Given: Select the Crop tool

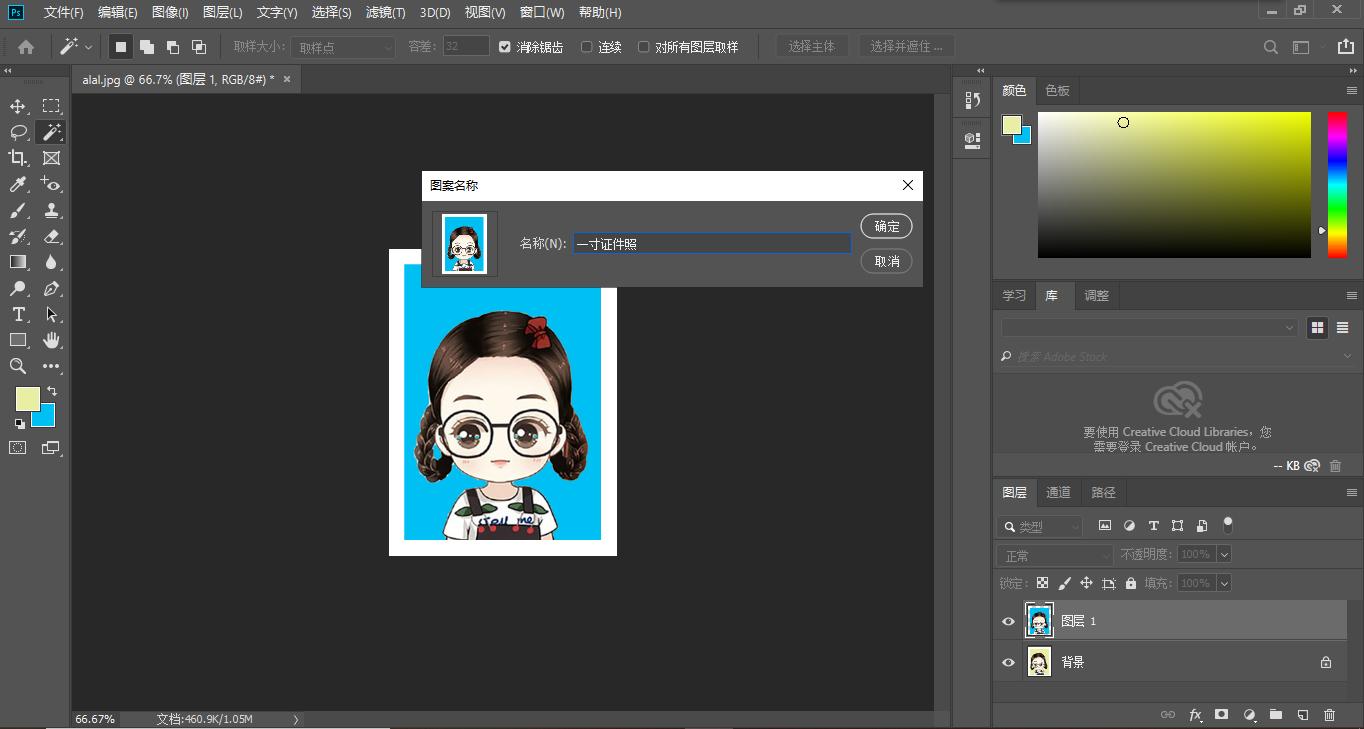Looking at the screenshot, I should [18, 158].
